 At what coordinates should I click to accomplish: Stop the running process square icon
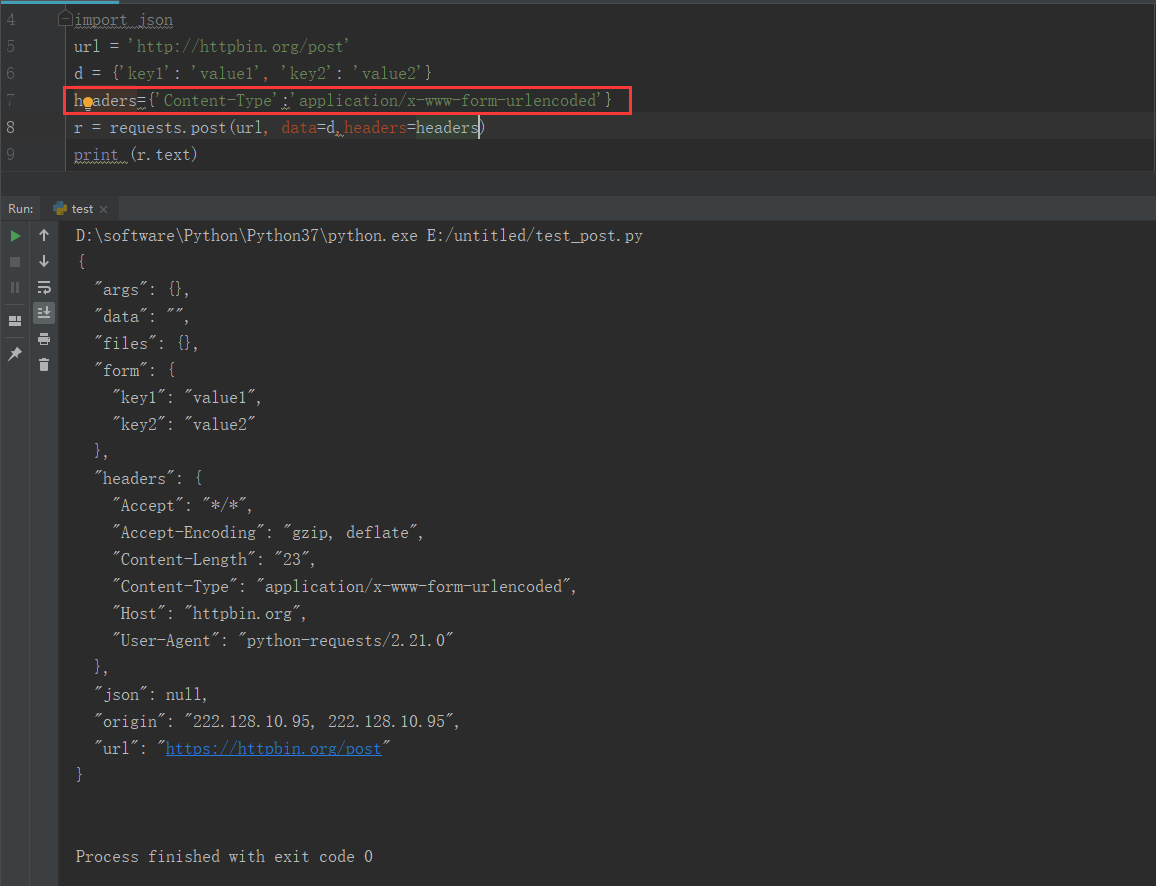(x=15, y=262)
